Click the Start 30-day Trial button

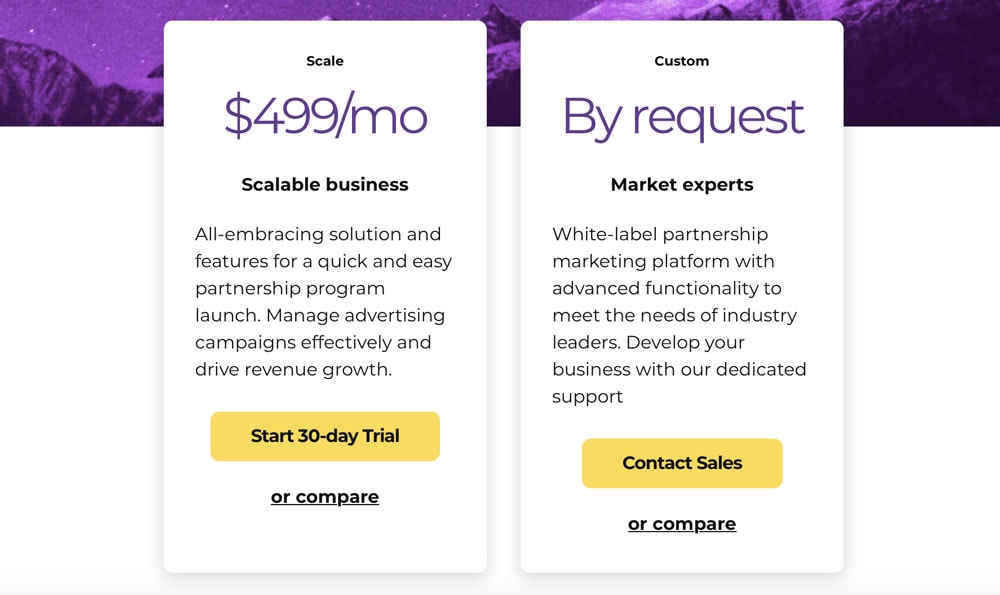pos(325,436)
